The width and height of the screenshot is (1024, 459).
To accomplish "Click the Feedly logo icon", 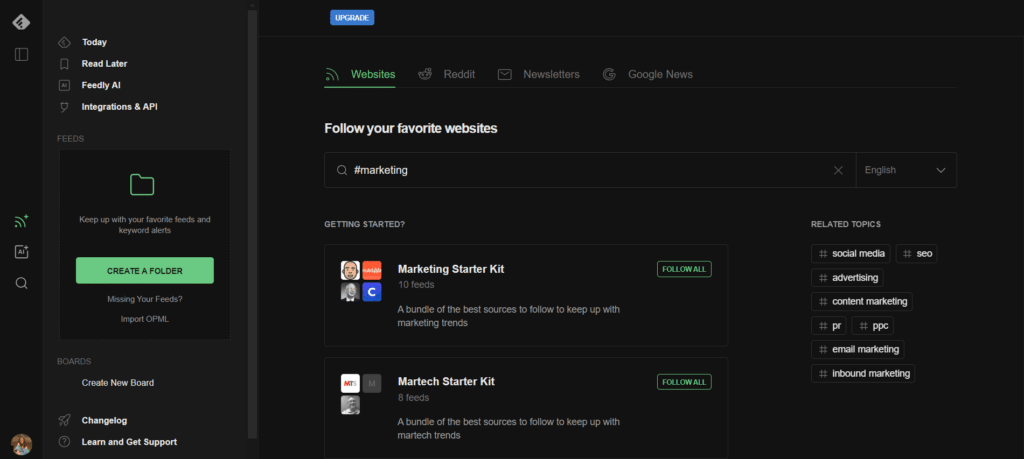I will 22,22.
